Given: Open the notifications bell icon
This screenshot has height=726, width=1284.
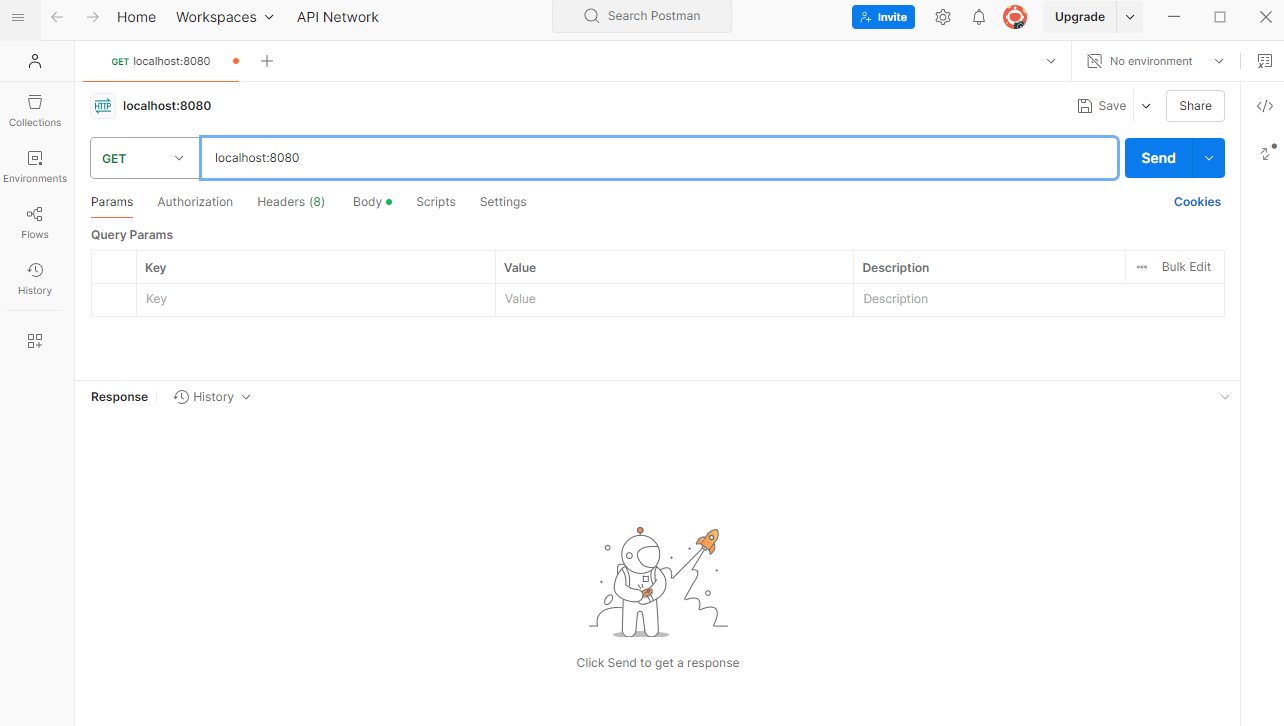Looking at the screenshot, I should [979, 17].
